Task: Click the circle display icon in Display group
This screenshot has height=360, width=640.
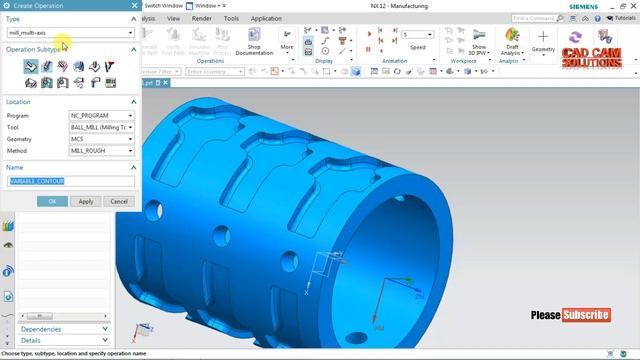Action: click(325, 51)
